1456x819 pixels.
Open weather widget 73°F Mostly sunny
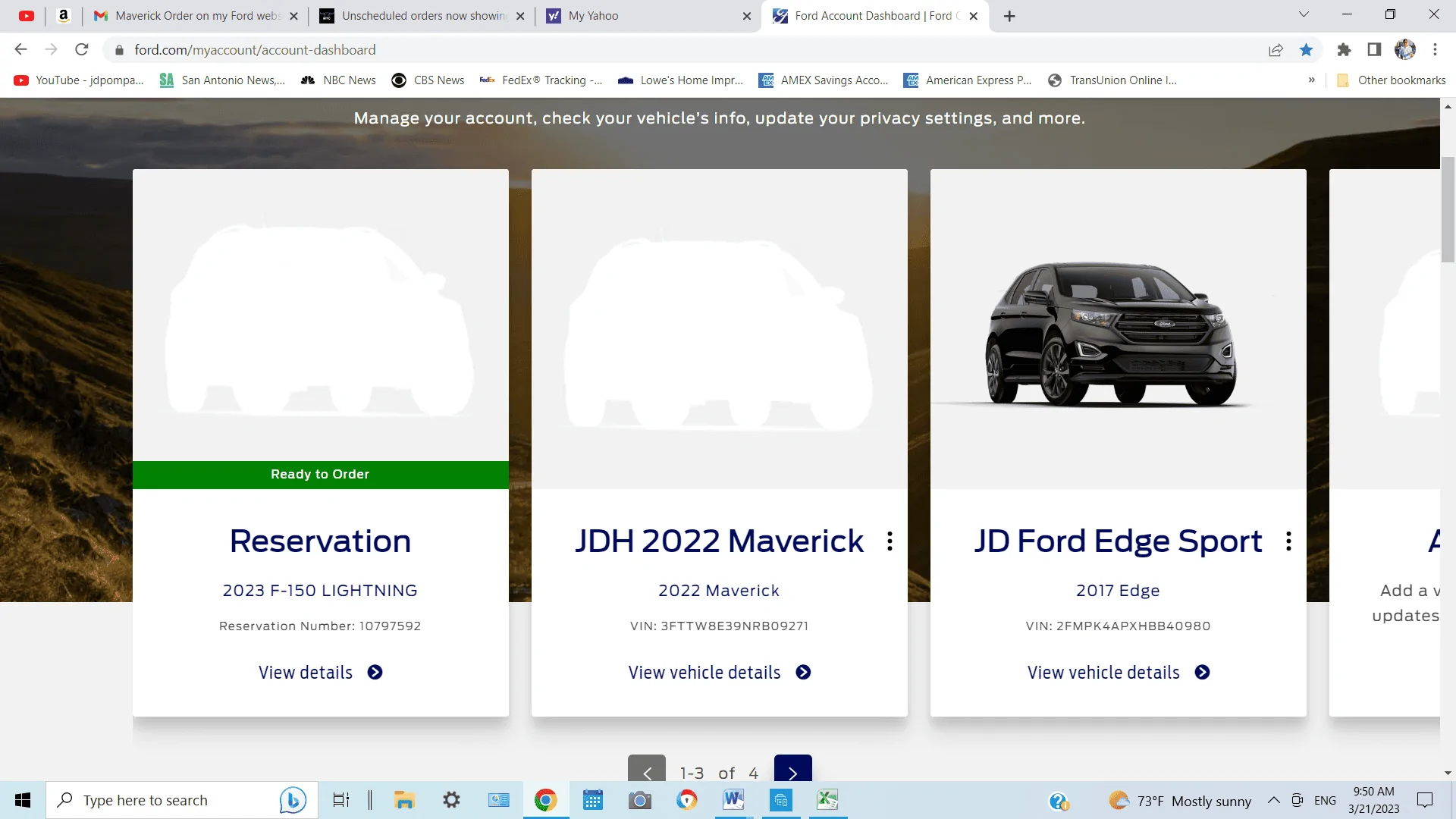[1180, 801]
